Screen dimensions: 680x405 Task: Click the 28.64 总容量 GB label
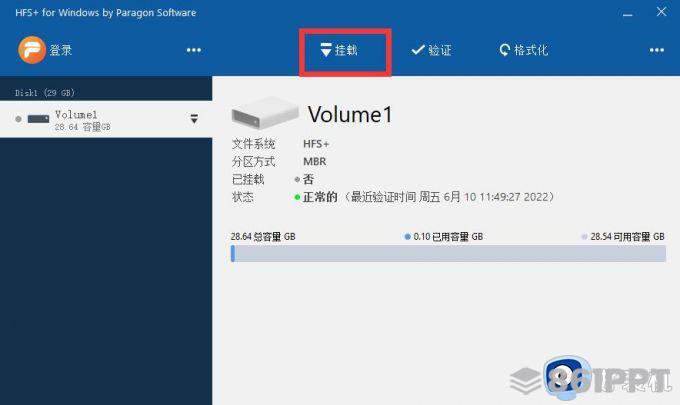(263, 237)
